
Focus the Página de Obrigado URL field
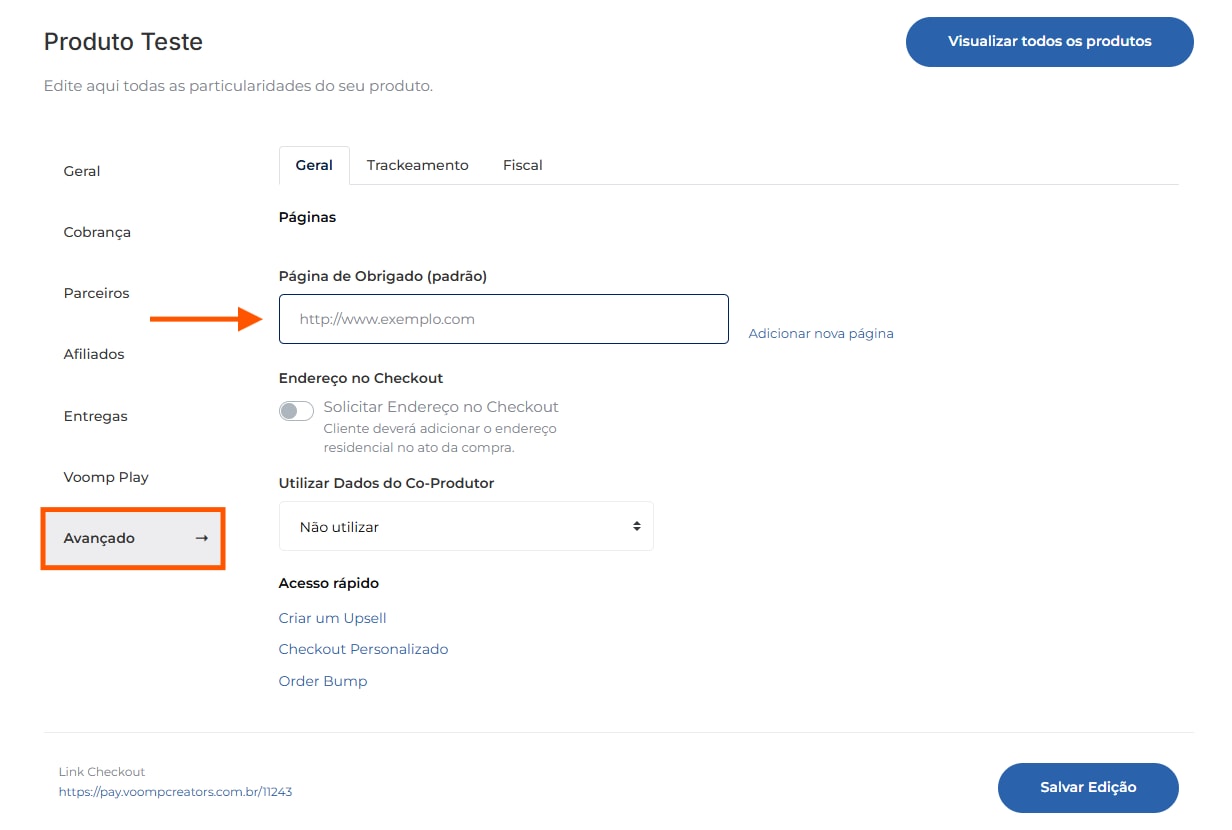pyautogui.click(x=503, y=319)
